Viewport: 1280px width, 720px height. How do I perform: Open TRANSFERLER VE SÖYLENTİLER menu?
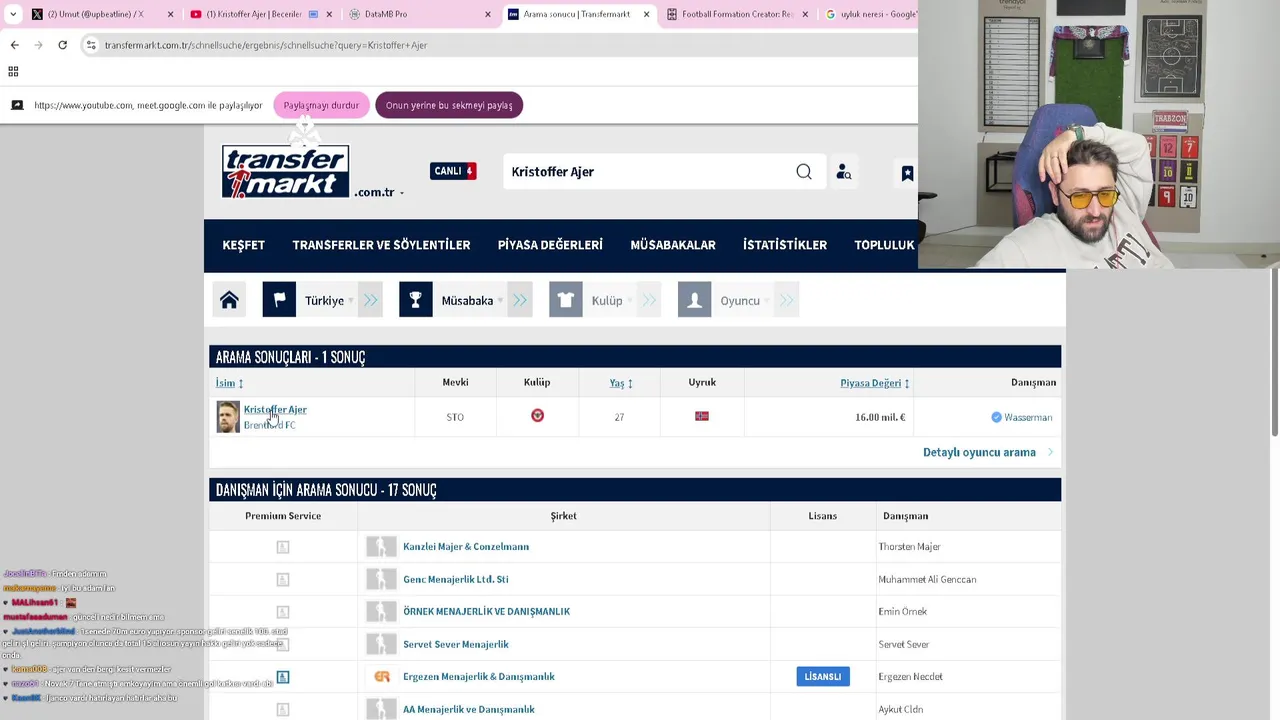(381, 245)
